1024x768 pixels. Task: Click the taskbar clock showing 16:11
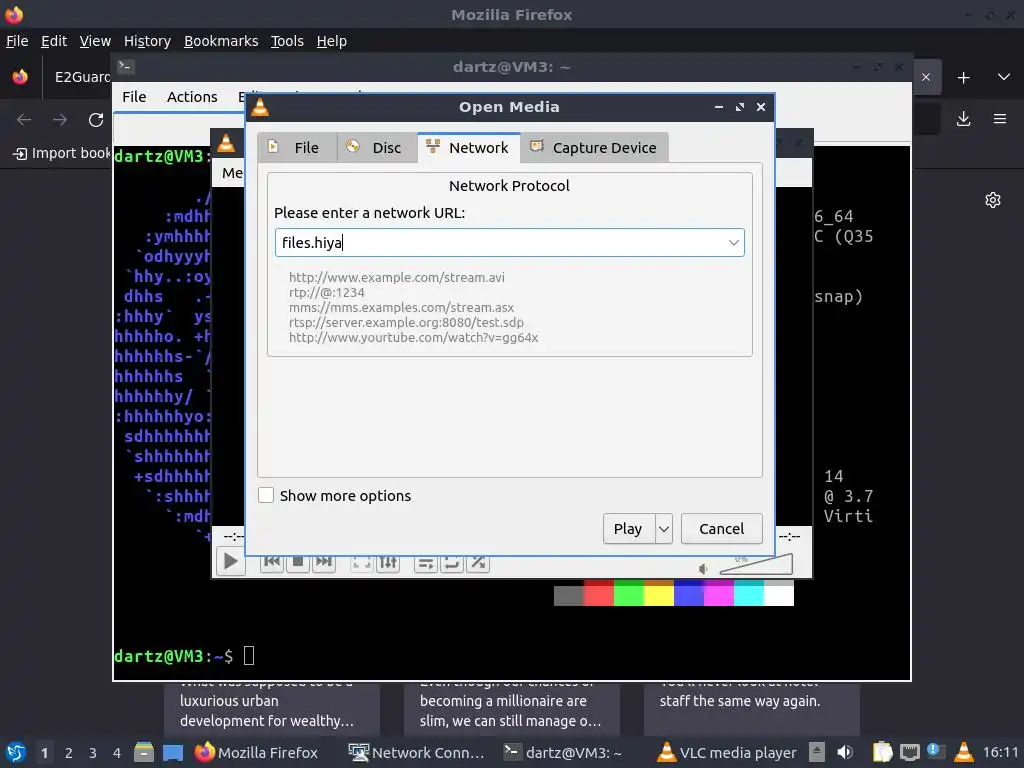coord(1000,752)
